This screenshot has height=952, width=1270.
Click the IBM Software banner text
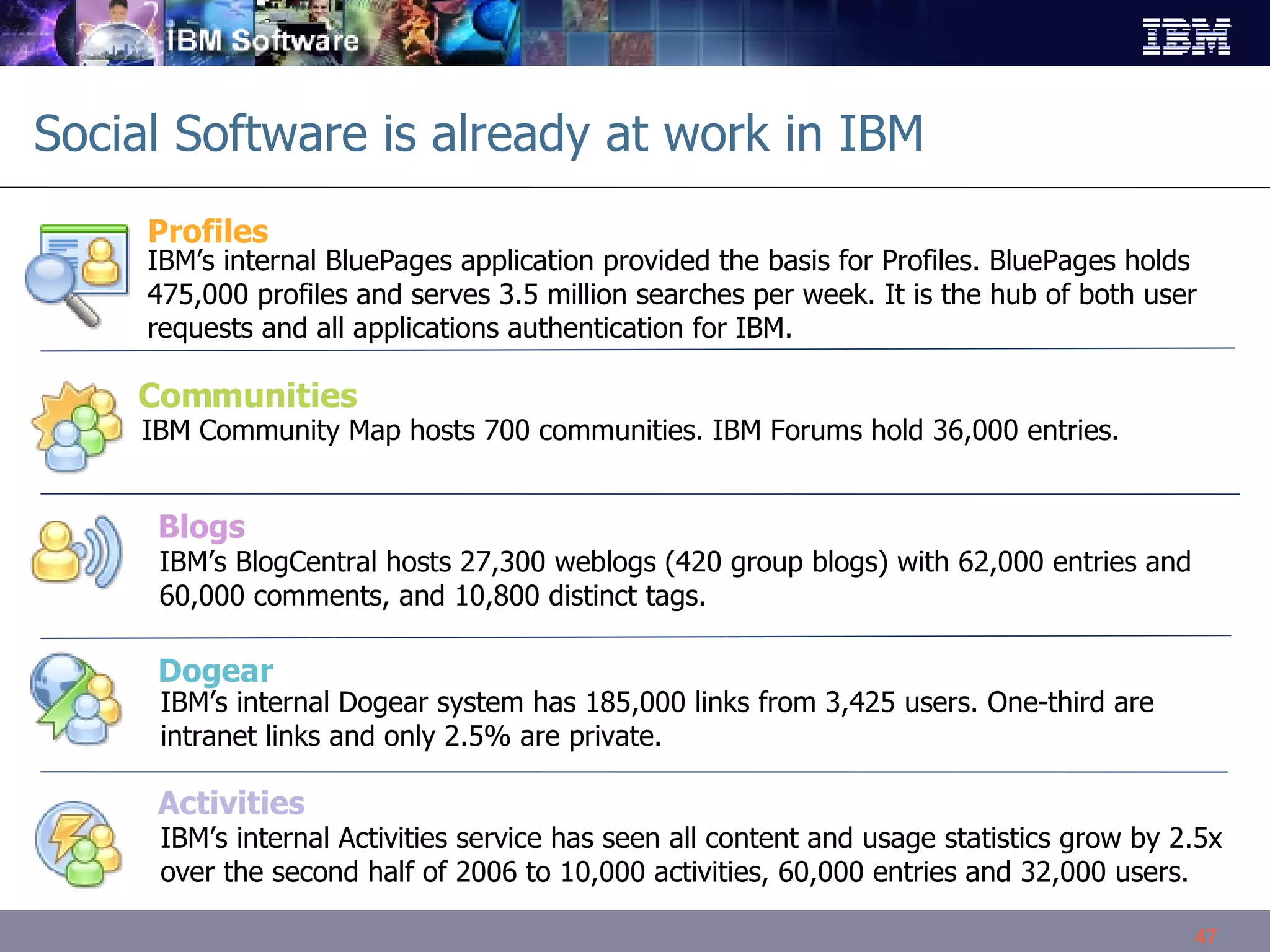coord(263,41)
